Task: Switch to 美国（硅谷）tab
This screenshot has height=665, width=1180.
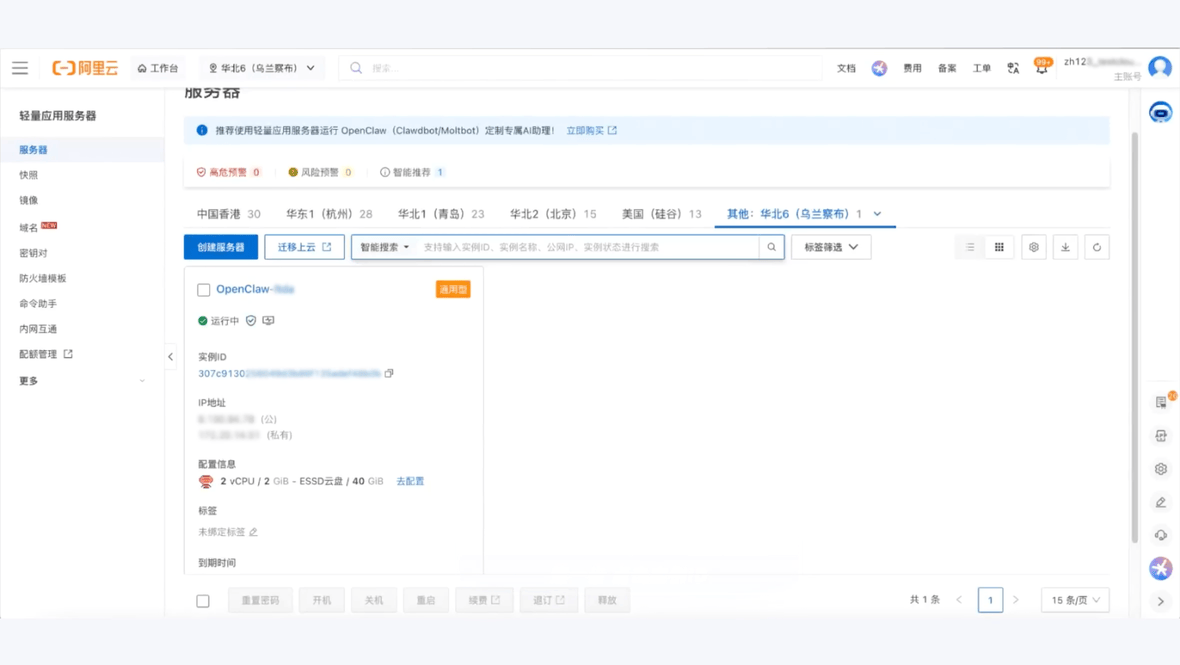Action: (661, 214)
